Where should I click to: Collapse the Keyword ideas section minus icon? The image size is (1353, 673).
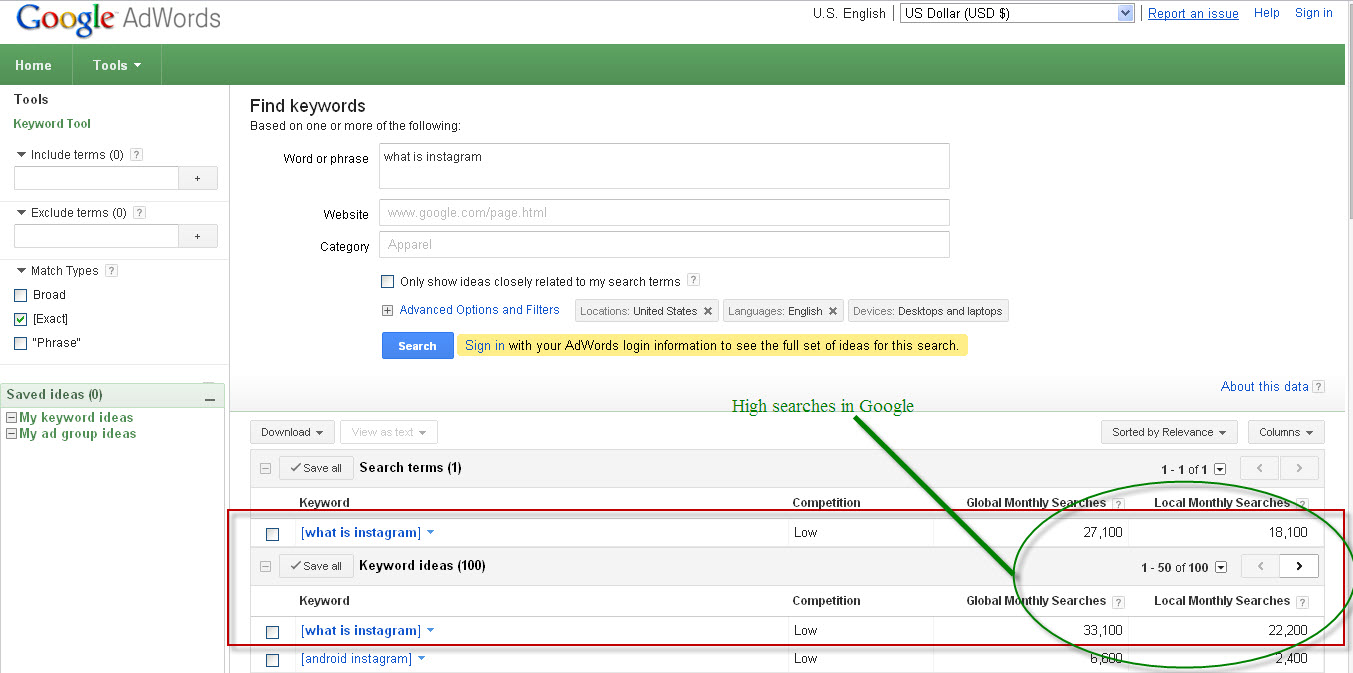tap(265, 566)
